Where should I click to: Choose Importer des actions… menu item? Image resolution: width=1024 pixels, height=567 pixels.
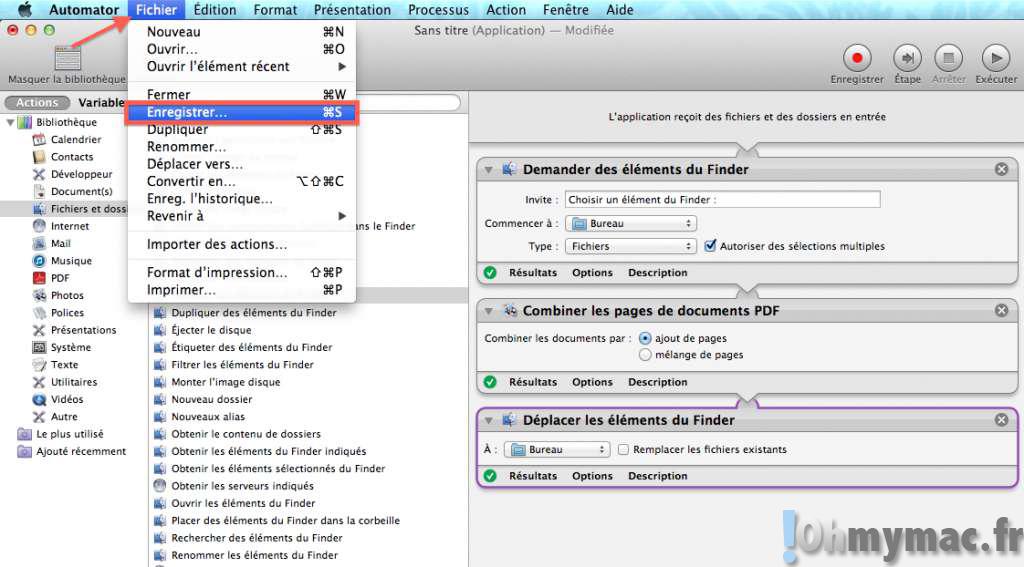tap(242, 244)
